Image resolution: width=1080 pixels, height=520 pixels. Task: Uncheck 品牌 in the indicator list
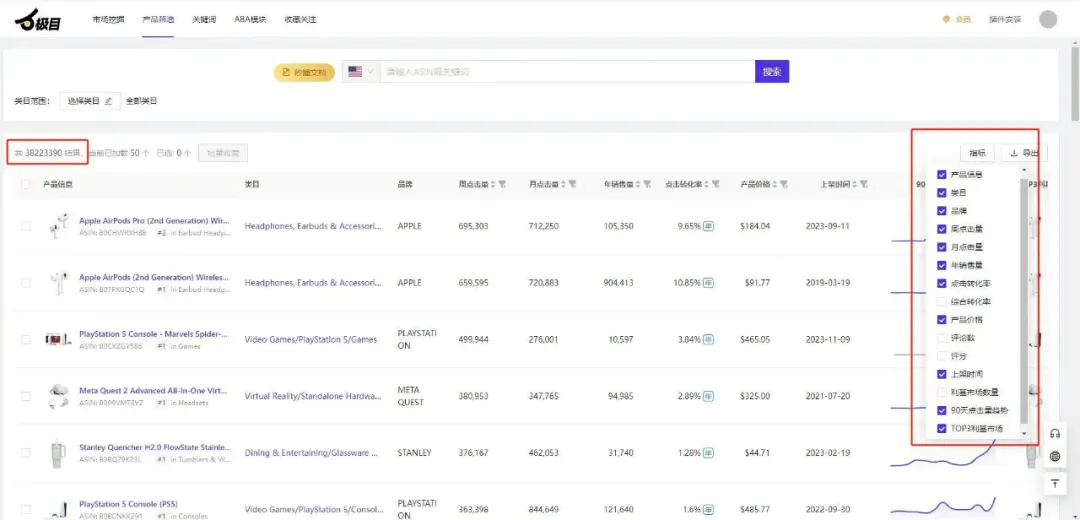point(942,211)
